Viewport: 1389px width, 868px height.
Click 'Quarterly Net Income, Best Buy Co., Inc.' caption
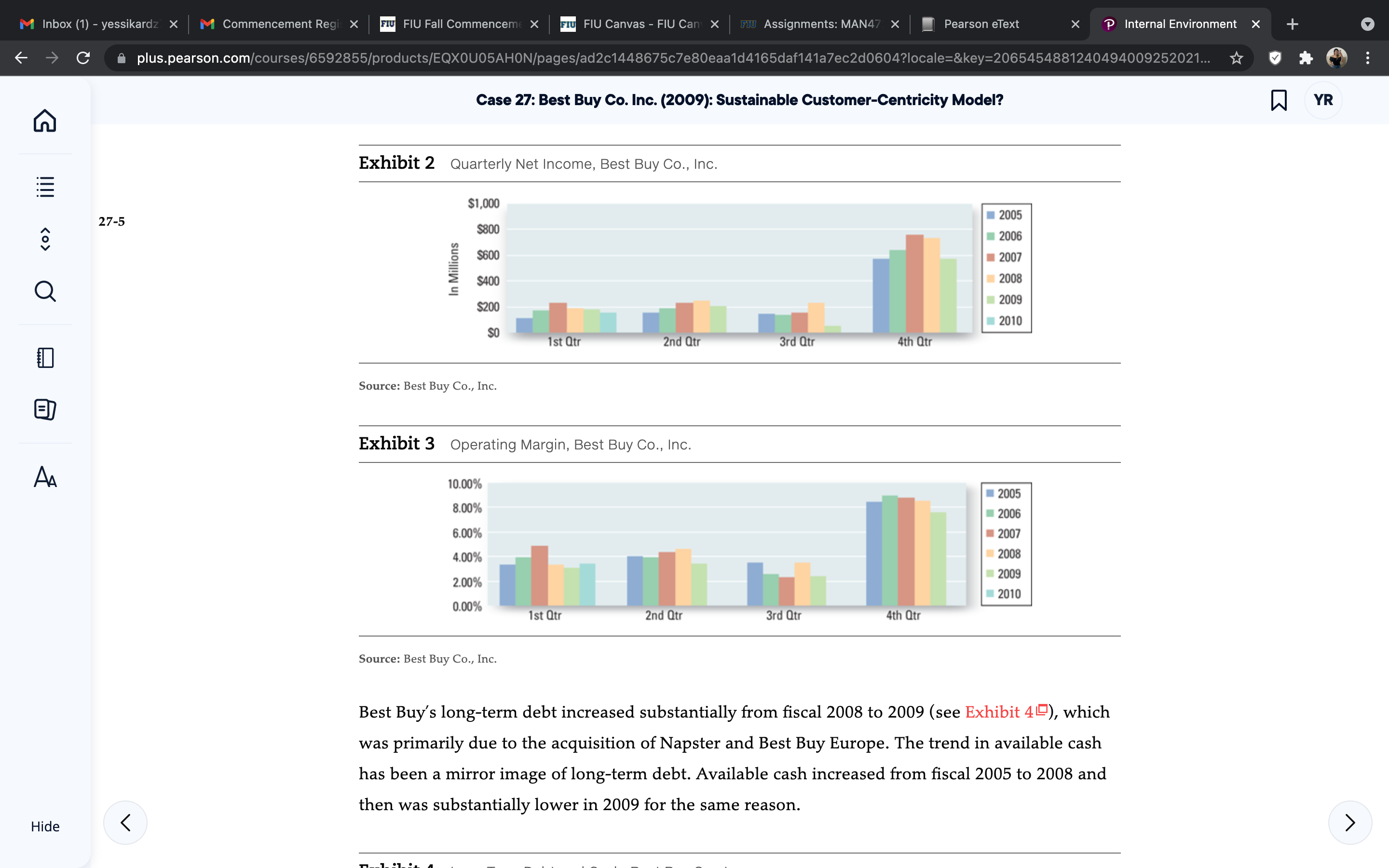(584, 164)
